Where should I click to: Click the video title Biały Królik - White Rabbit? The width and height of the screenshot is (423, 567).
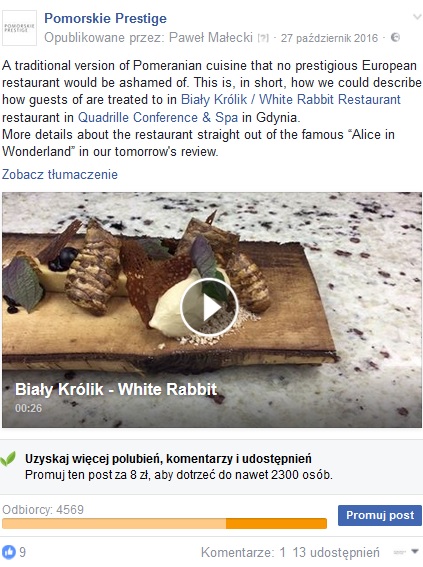coord(116,389)
